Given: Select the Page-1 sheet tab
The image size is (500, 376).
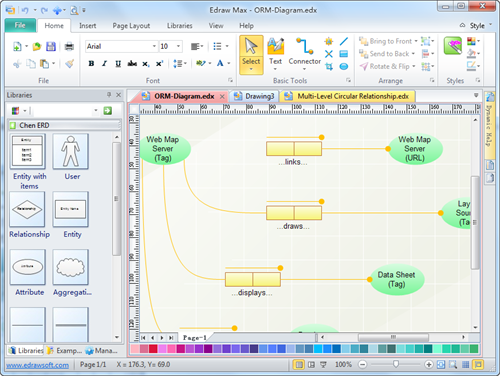Looking at the screenshot, I should click(194, 338).
